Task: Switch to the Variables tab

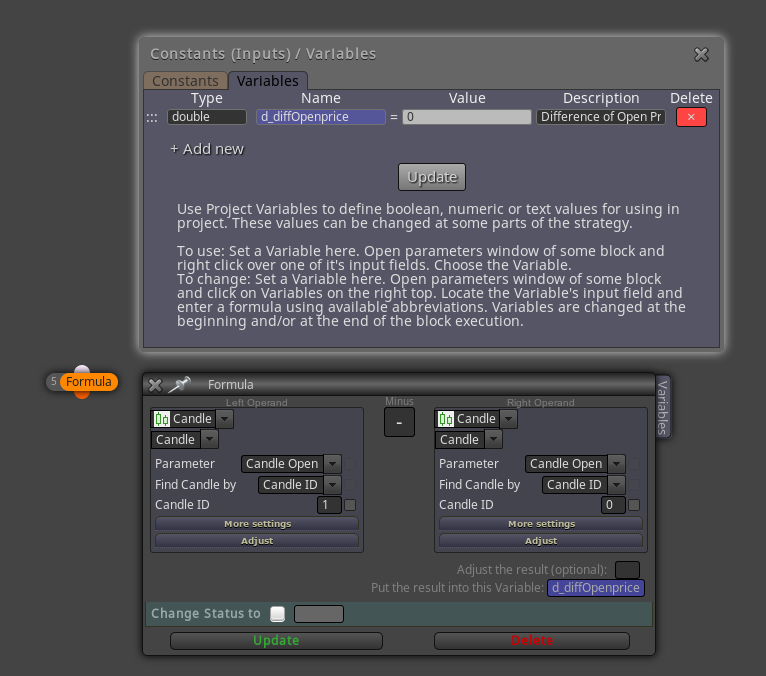Action: pos(268,81)
